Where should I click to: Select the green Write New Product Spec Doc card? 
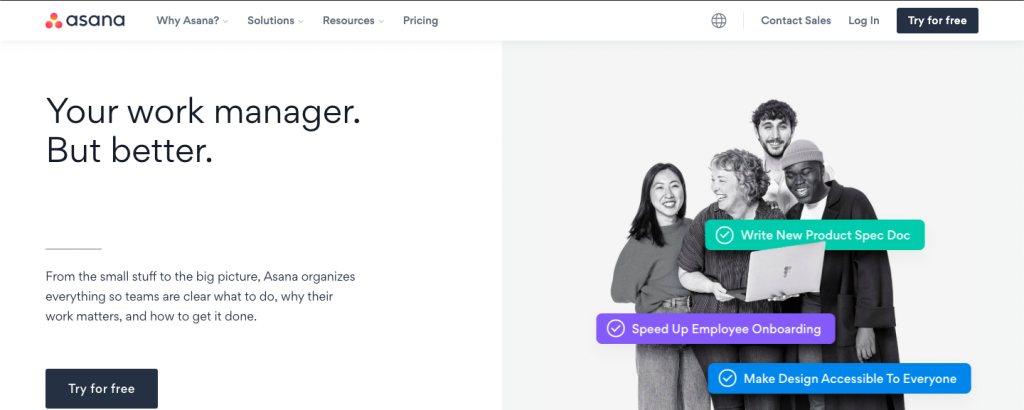click(814, 235)
